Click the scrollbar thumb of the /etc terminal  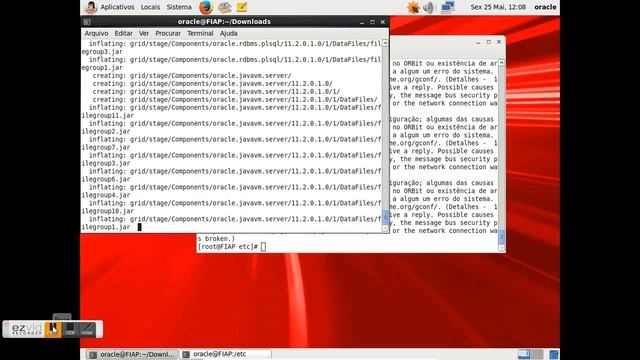[501, 236]
